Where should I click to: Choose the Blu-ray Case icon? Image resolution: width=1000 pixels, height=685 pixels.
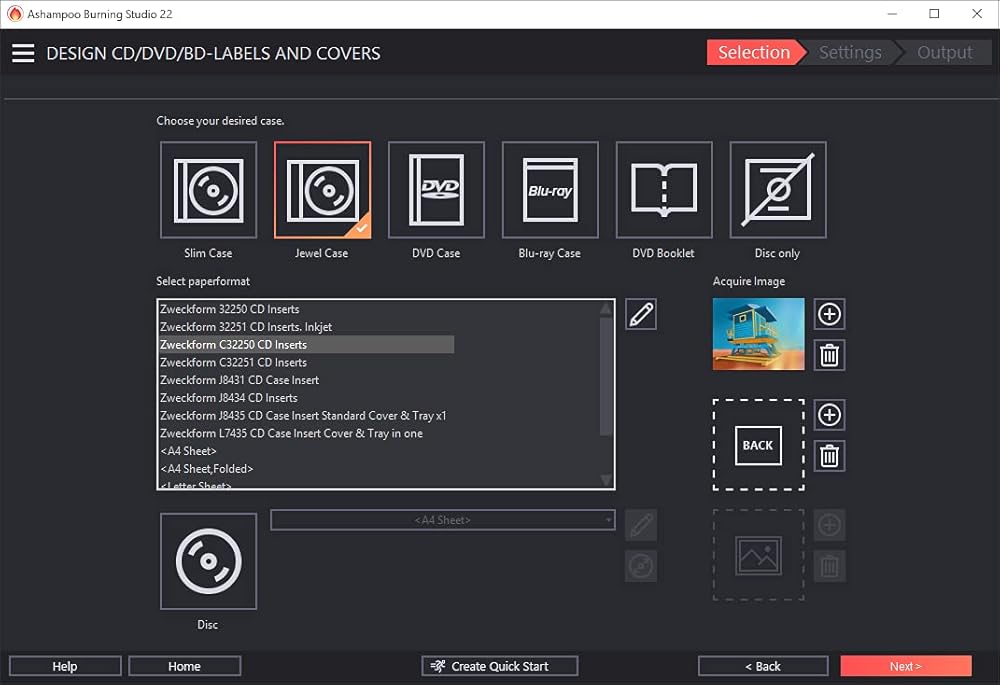point(550,190)
